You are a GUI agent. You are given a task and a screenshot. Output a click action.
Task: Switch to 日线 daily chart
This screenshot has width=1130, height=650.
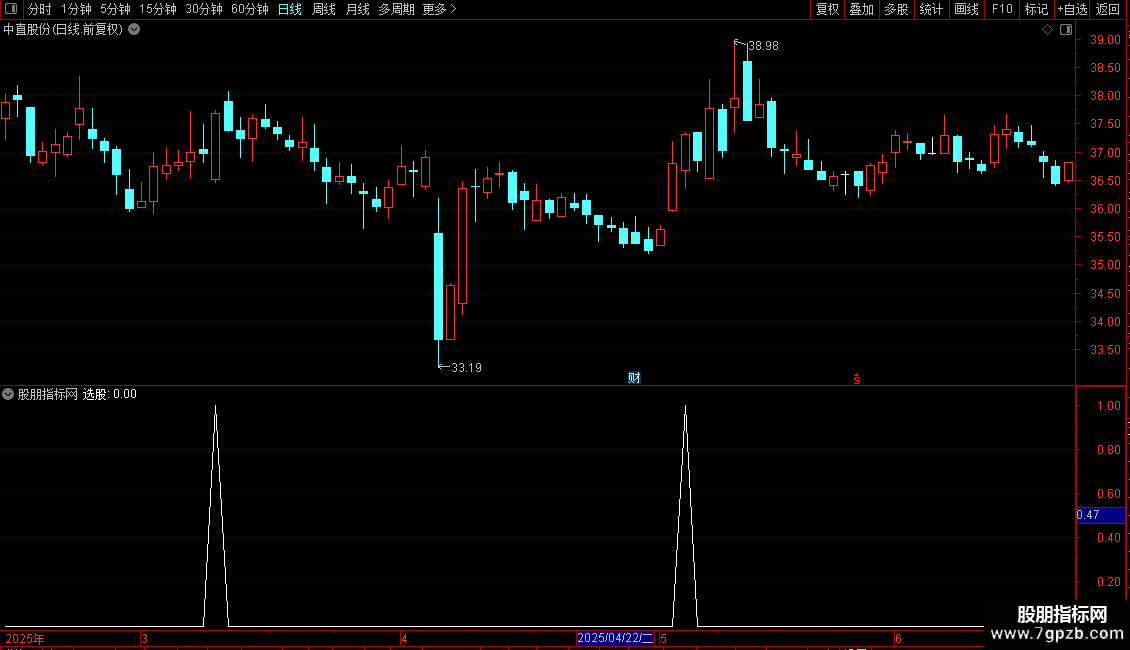click(290, 9)
